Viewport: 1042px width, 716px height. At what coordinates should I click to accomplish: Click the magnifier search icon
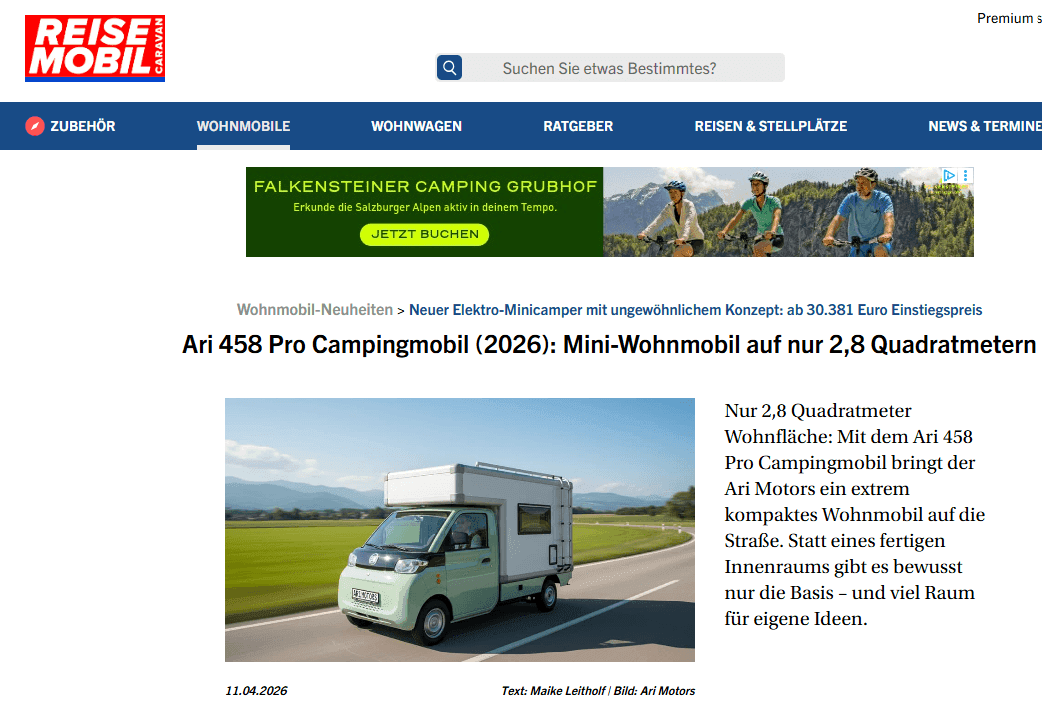coord(449,68)
